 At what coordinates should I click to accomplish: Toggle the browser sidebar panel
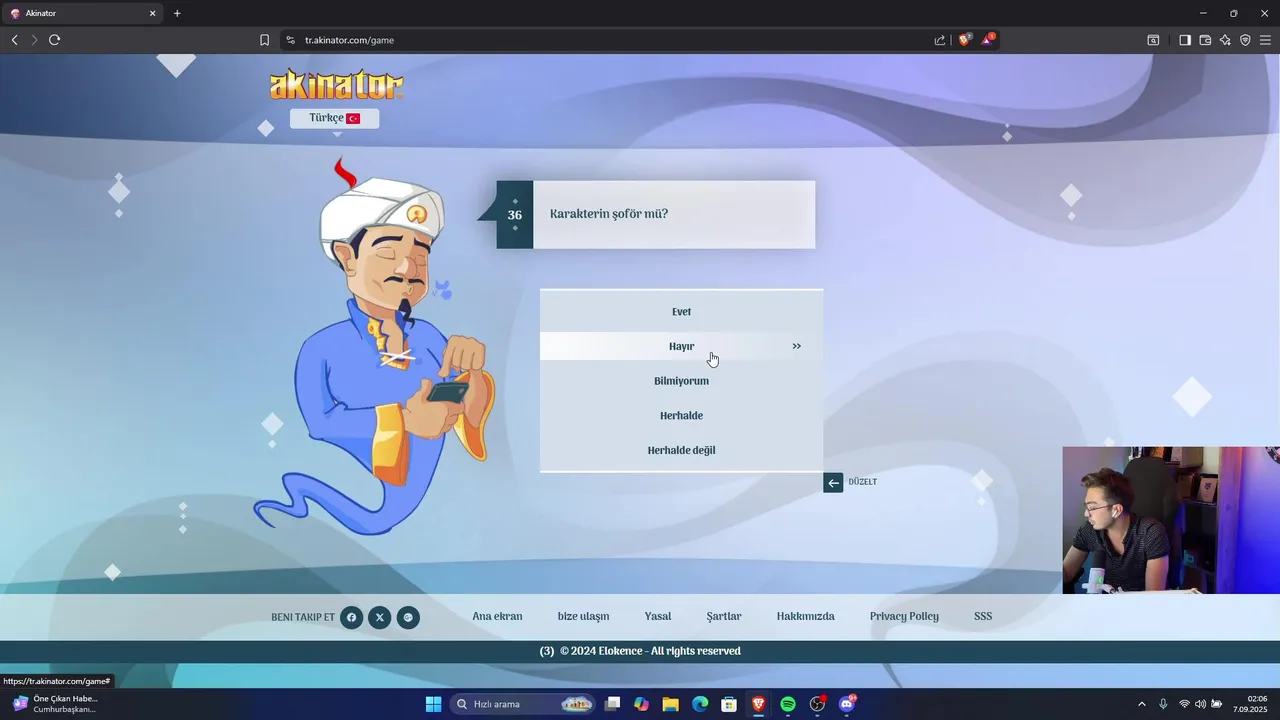(x=1184, y=40)
